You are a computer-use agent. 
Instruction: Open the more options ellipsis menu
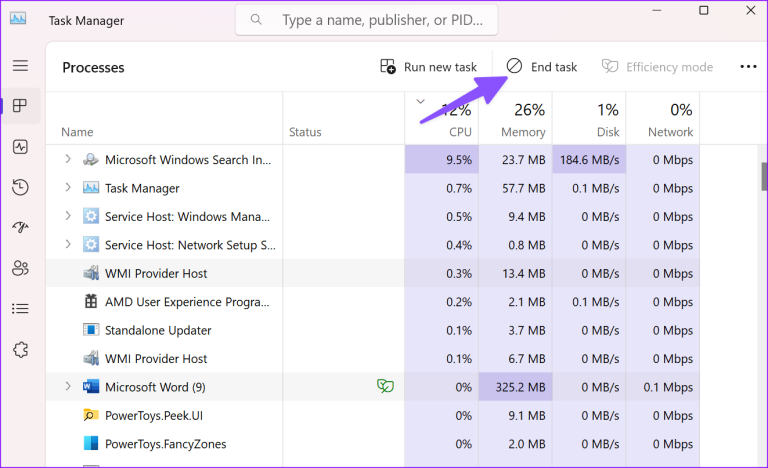click(748, 67)
